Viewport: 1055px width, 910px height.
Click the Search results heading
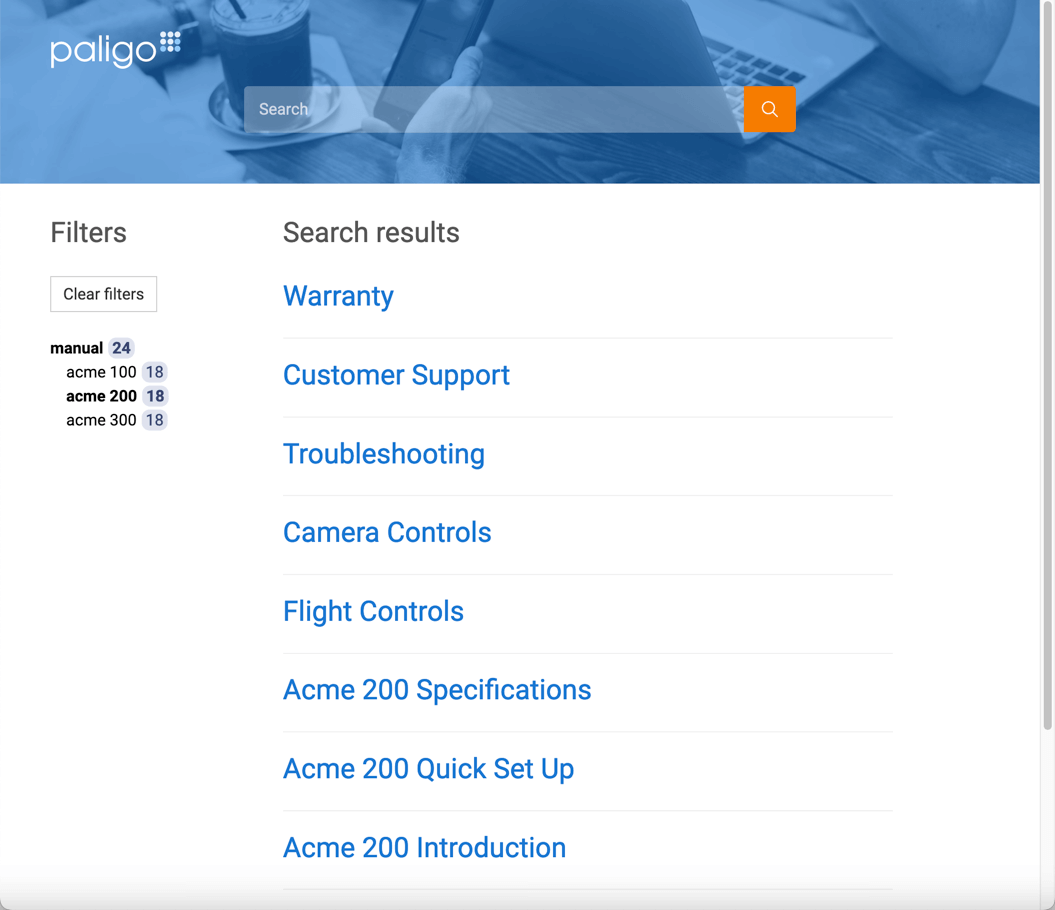coord(371,232)
